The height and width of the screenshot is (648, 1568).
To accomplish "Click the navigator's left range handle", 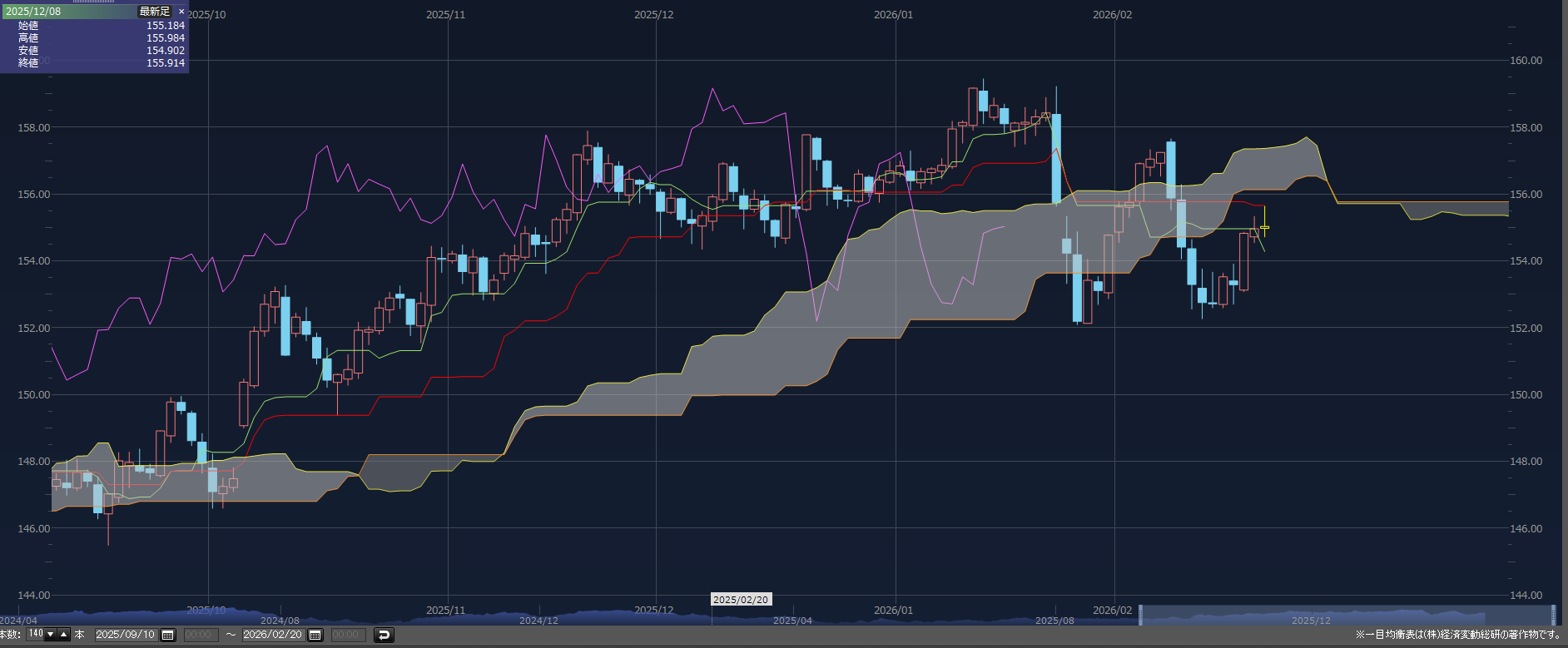I will [1141, 615].
